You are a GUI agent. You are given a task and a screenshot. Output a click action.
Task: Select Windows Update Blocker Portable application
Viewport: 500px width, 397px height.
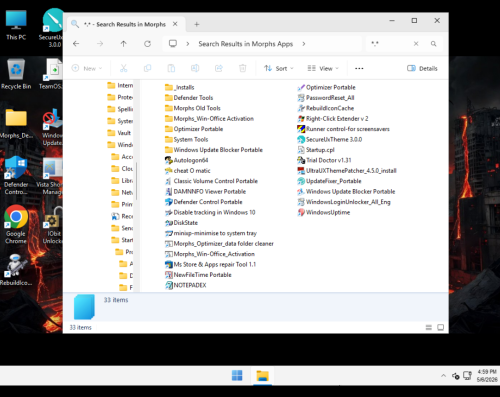(x=346, y=191)
